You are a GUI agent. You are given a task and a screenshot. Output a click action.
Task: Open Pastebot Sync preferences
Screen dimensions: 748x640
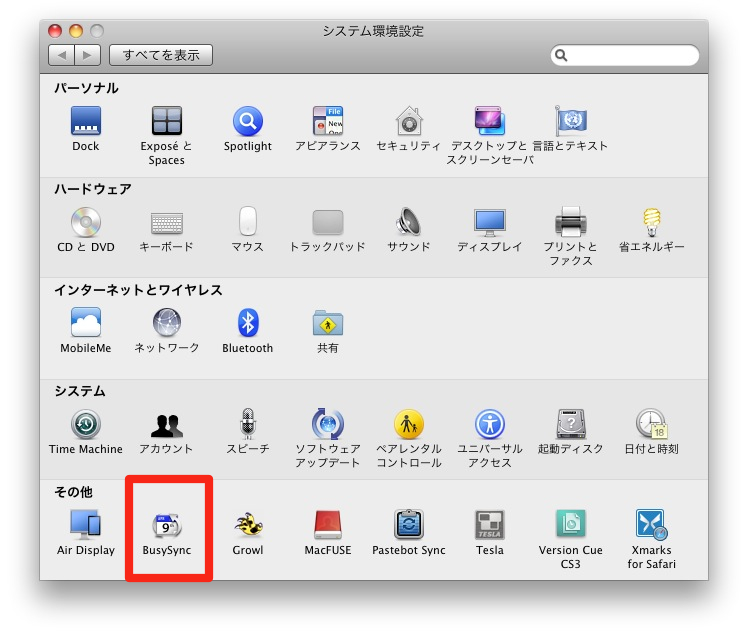coord(408,525)
